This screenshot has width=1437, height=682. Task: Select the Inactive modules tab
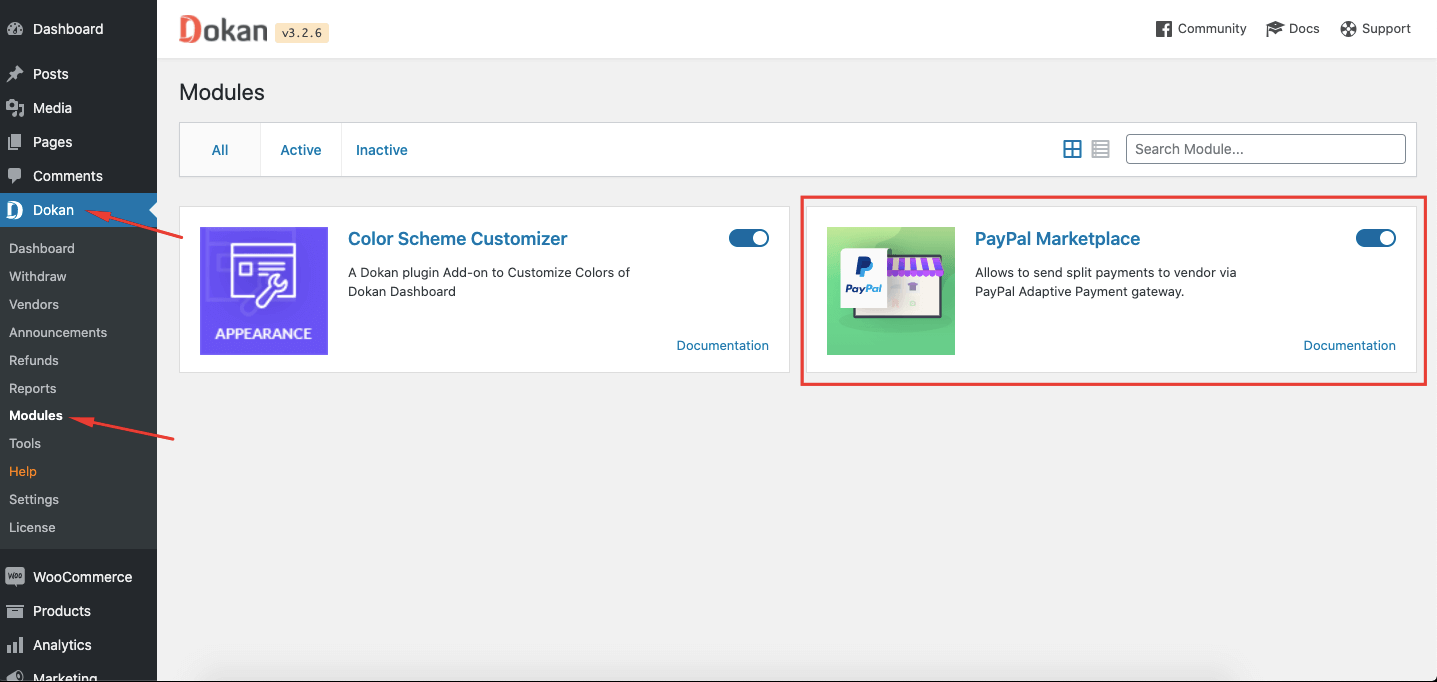[x=382, y=150]
